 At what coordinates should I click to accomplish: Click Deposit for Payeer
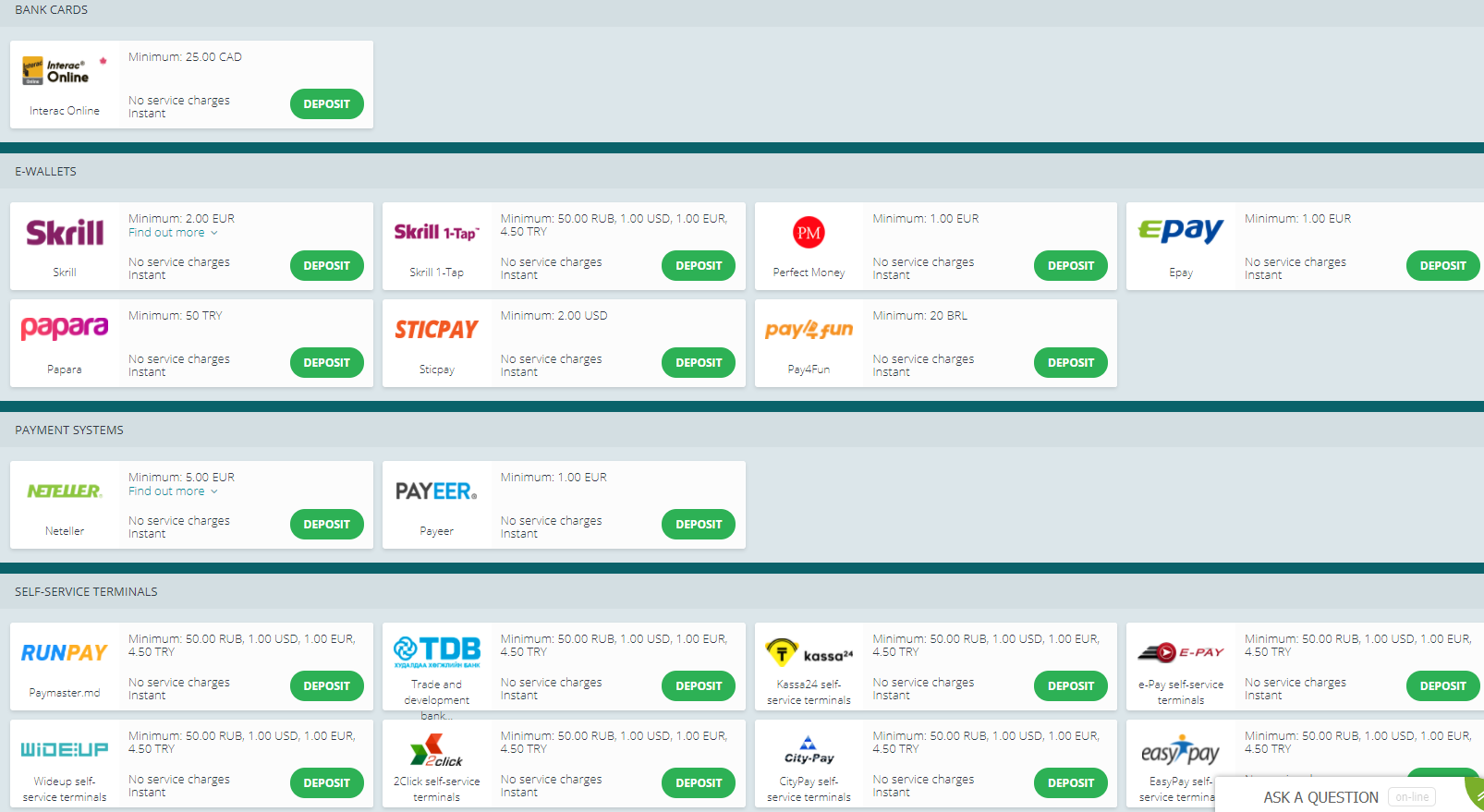[699, 525]
